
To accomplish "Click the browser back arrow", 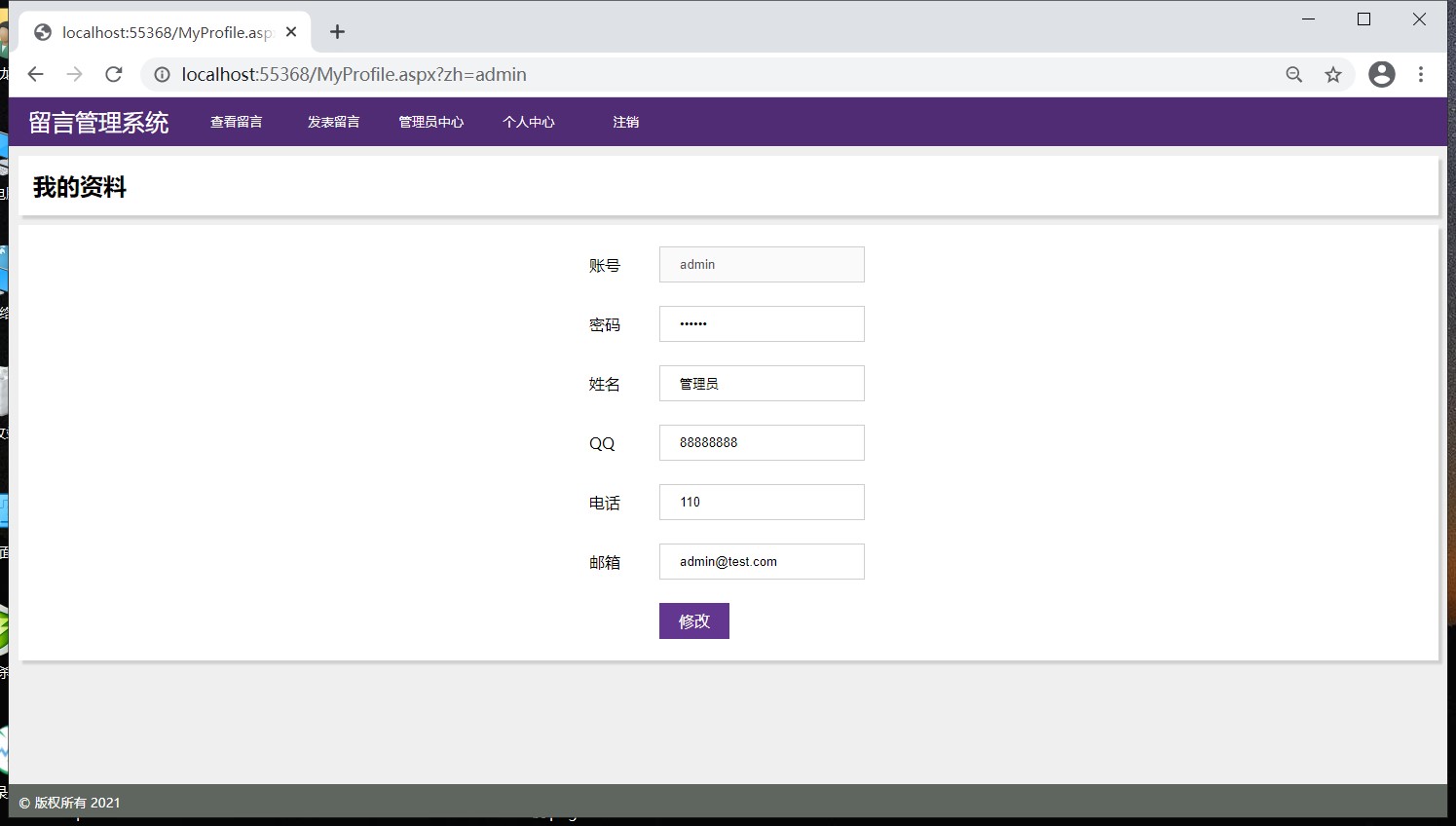I will point(36,75).
